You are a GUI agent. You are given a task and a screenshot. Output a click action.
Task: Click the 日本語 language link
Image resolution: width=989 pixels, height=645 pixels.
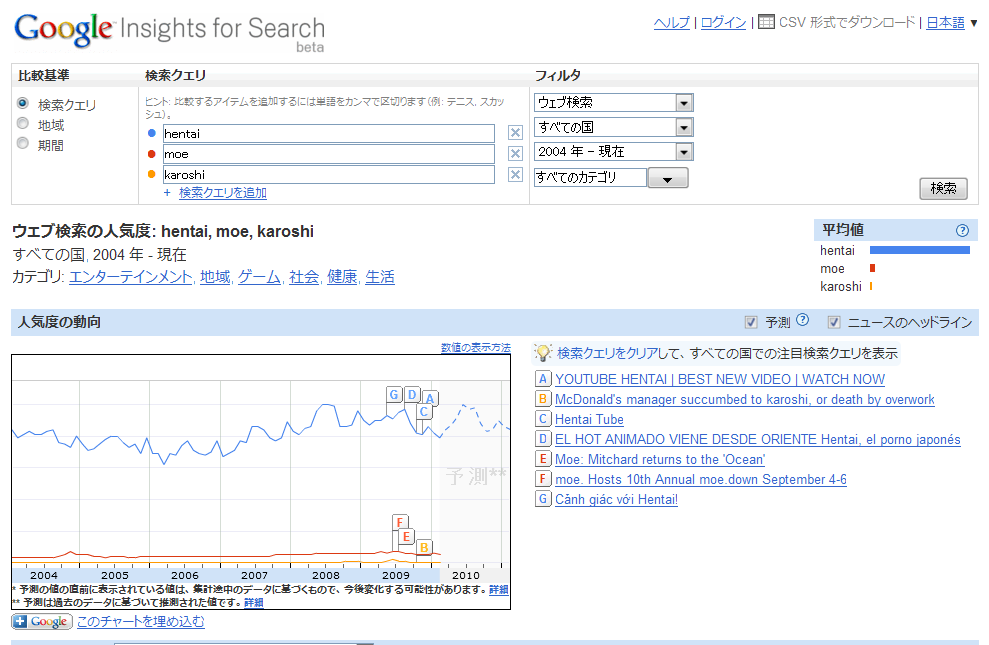[945, 23]
